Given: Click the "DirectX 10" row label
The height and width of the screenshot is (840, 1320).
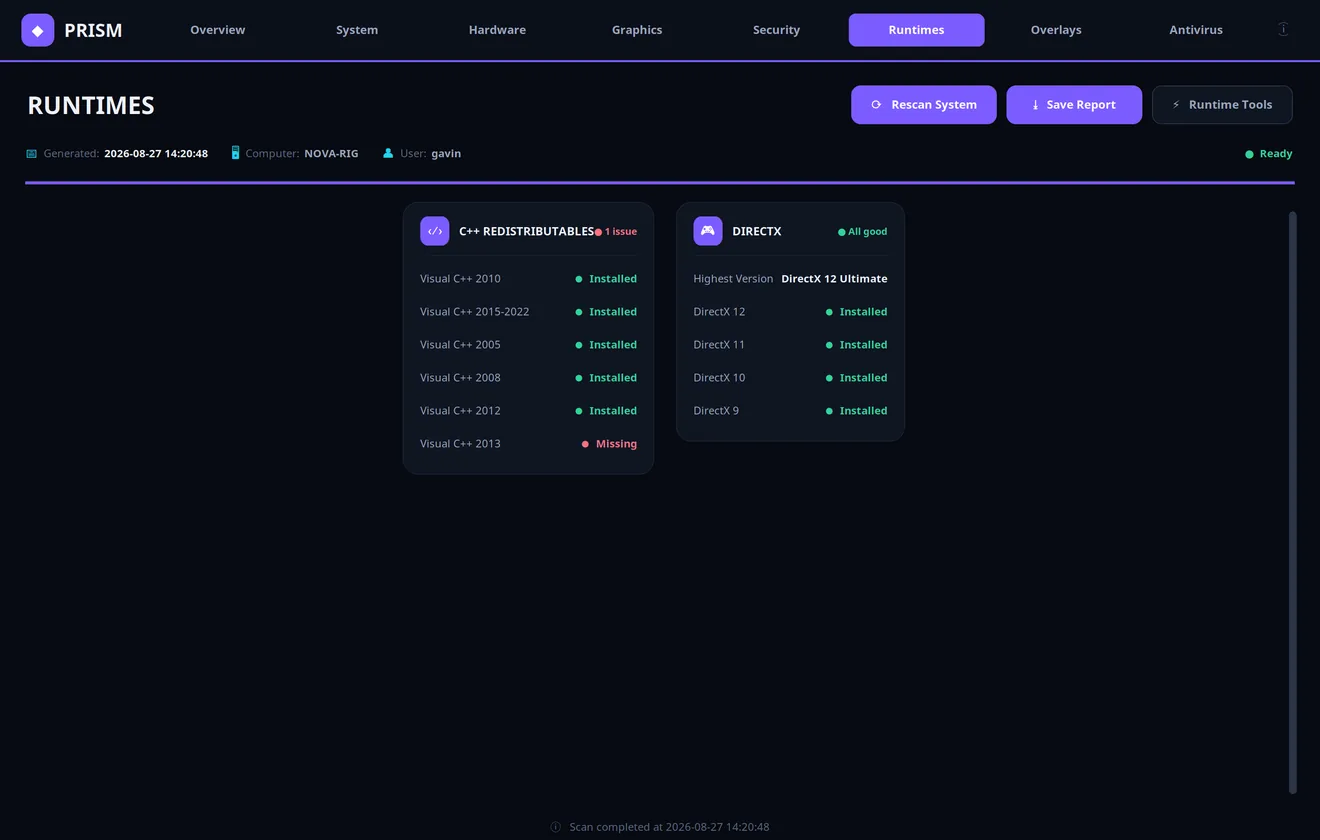Looking at the screenshot, I should tap(719, 378).
